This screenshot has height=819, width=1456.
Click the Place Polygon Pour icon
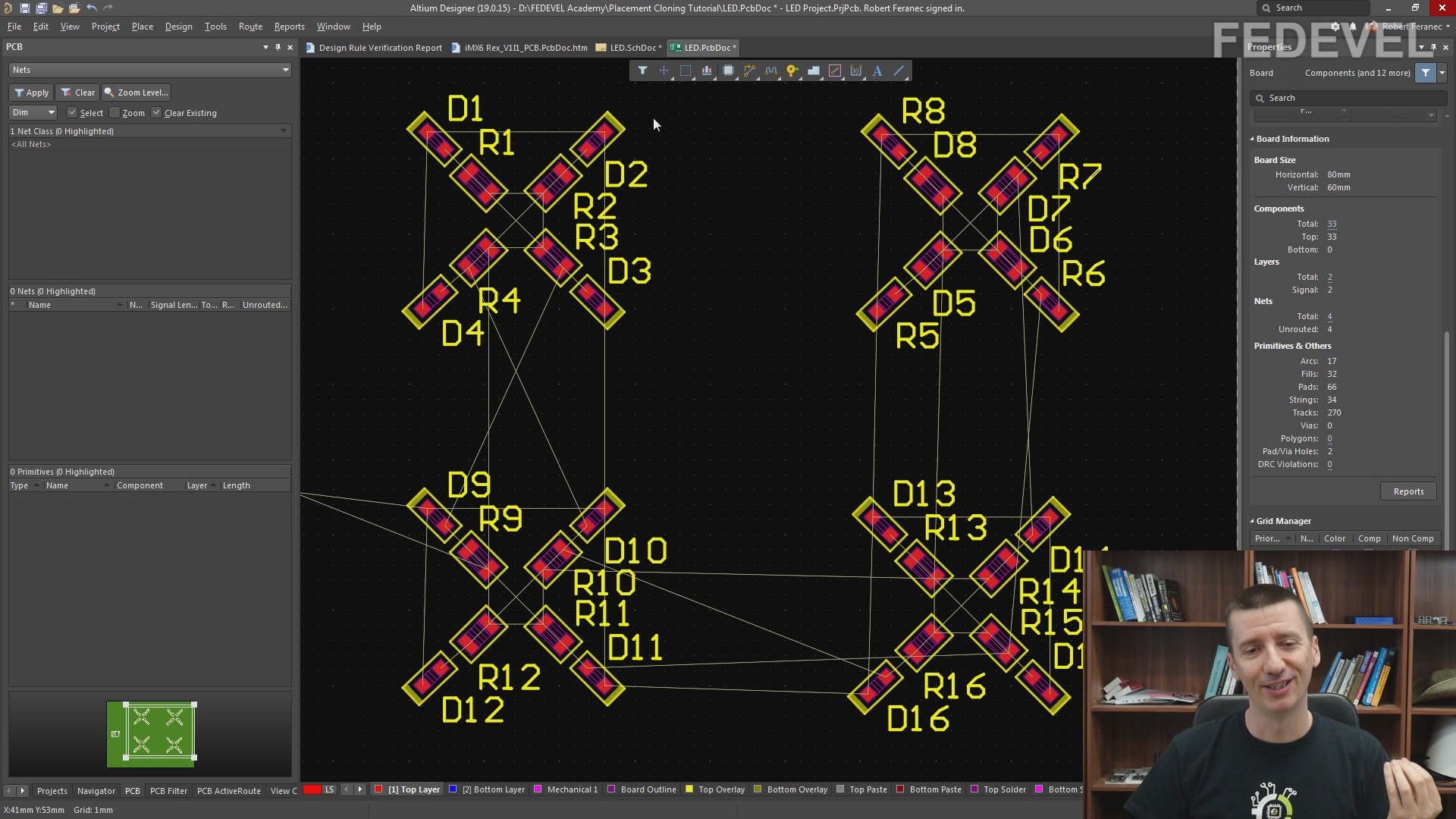tap(813, 71)
